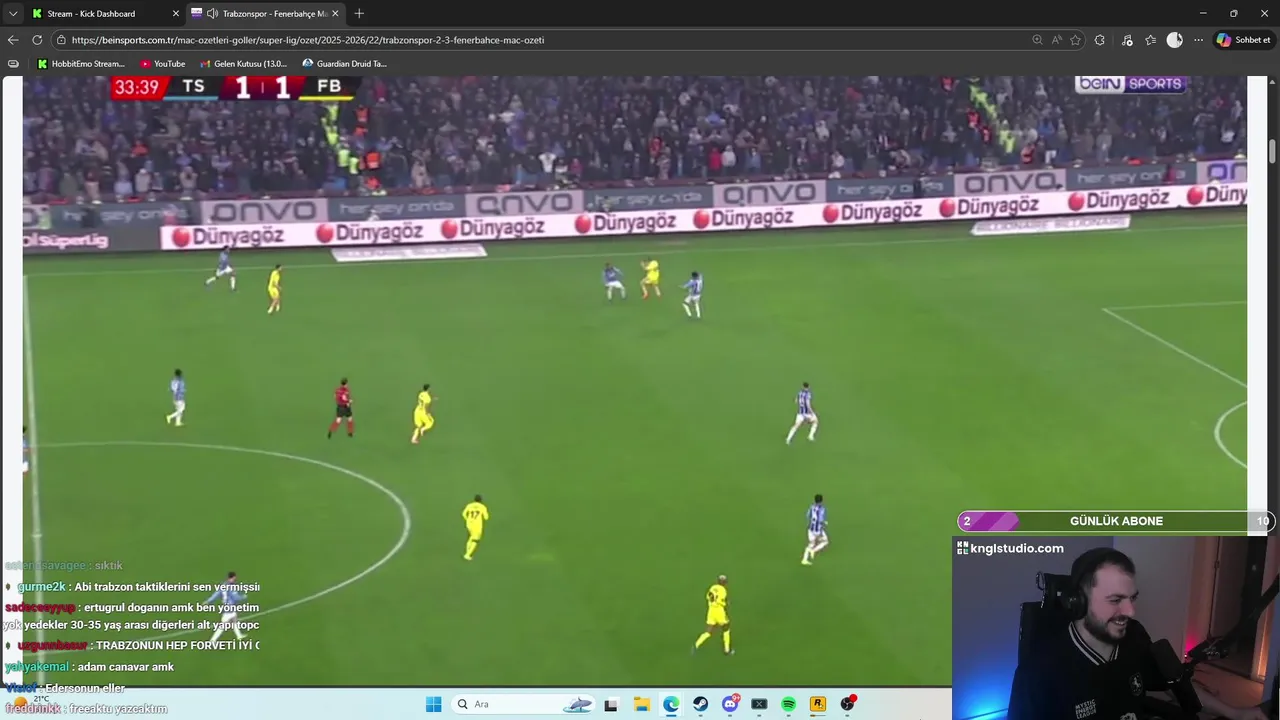Open the media control music icon
The image size is (1280, 720).
(1127, 40)
